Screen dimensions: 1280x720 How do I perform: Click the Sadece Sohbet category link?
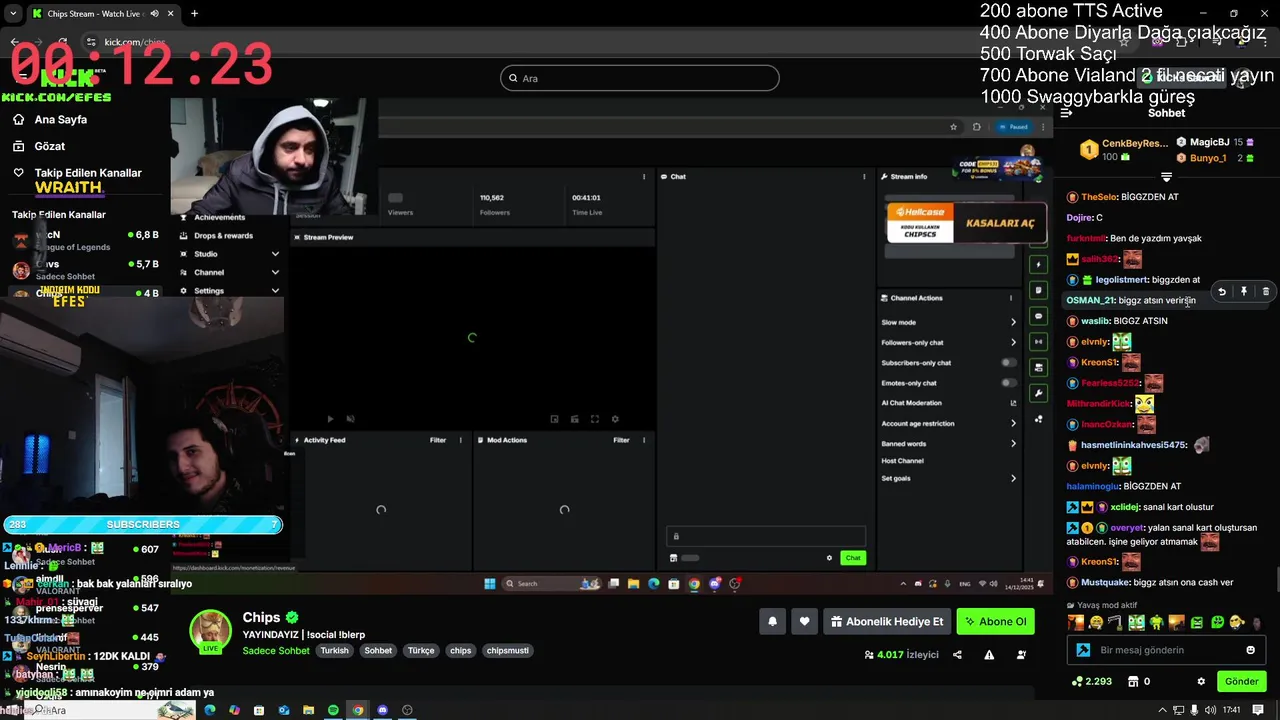point(276,650)
